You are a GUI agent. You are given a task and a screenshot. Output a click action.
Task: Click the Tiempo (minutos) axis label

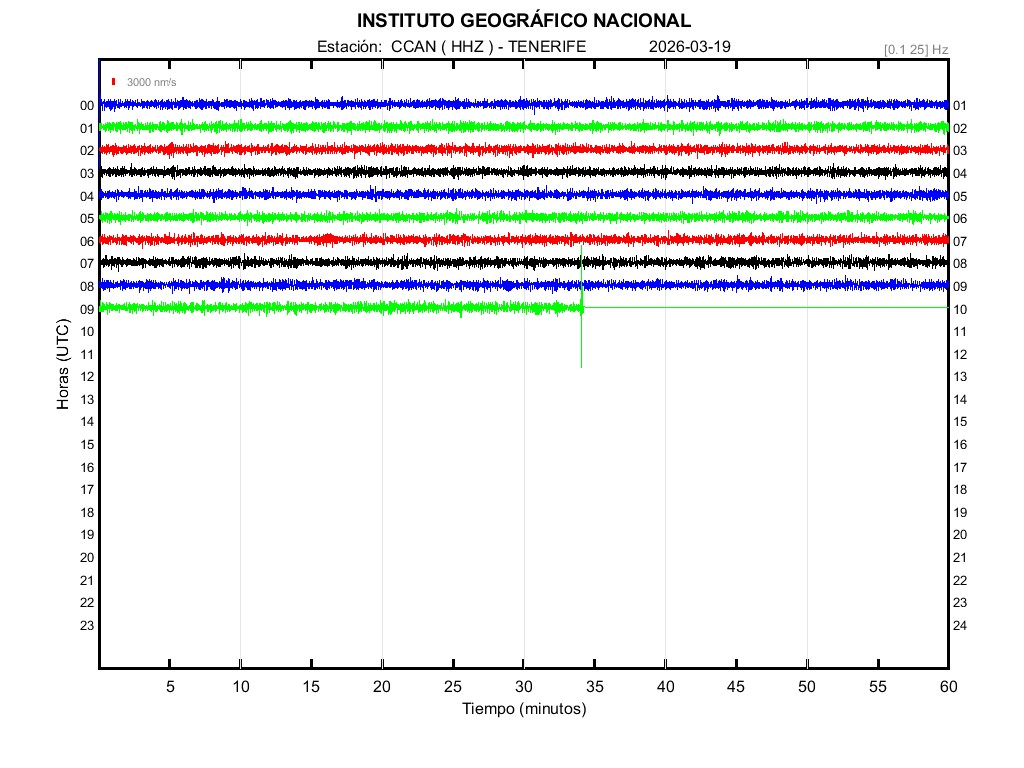[523, 709]
